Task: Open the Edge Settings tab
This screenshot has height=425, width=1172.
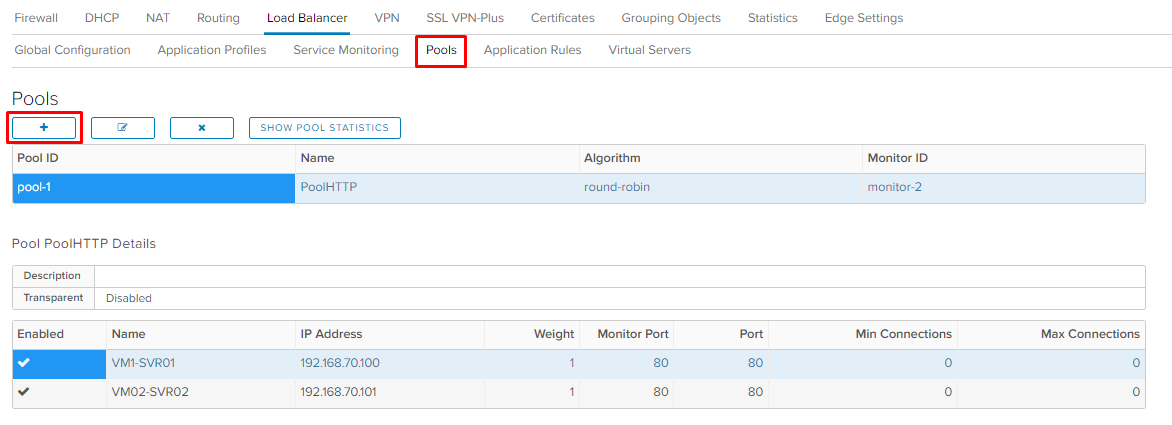Action: 863,18
